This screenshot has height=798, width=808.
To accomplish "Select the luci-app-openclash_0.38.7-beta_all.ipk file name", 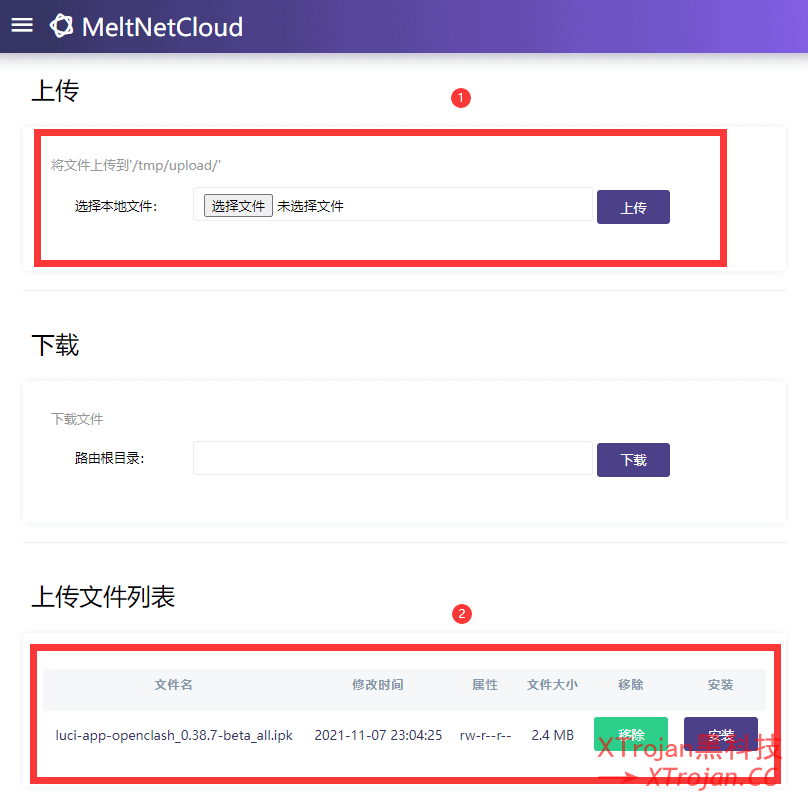I will [x=174, y=735].
